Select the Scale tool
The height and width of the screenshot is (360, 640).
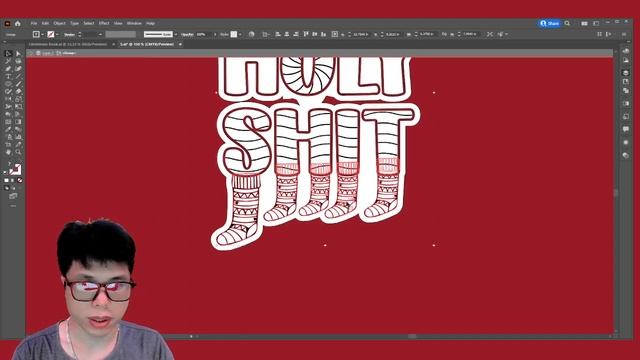[18, 99]
